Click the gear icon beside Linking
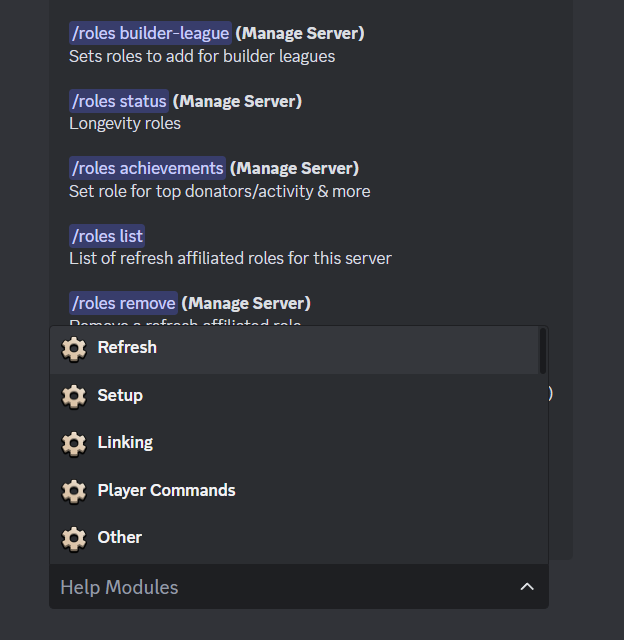The image size is (624, 640). click(74, 443)
